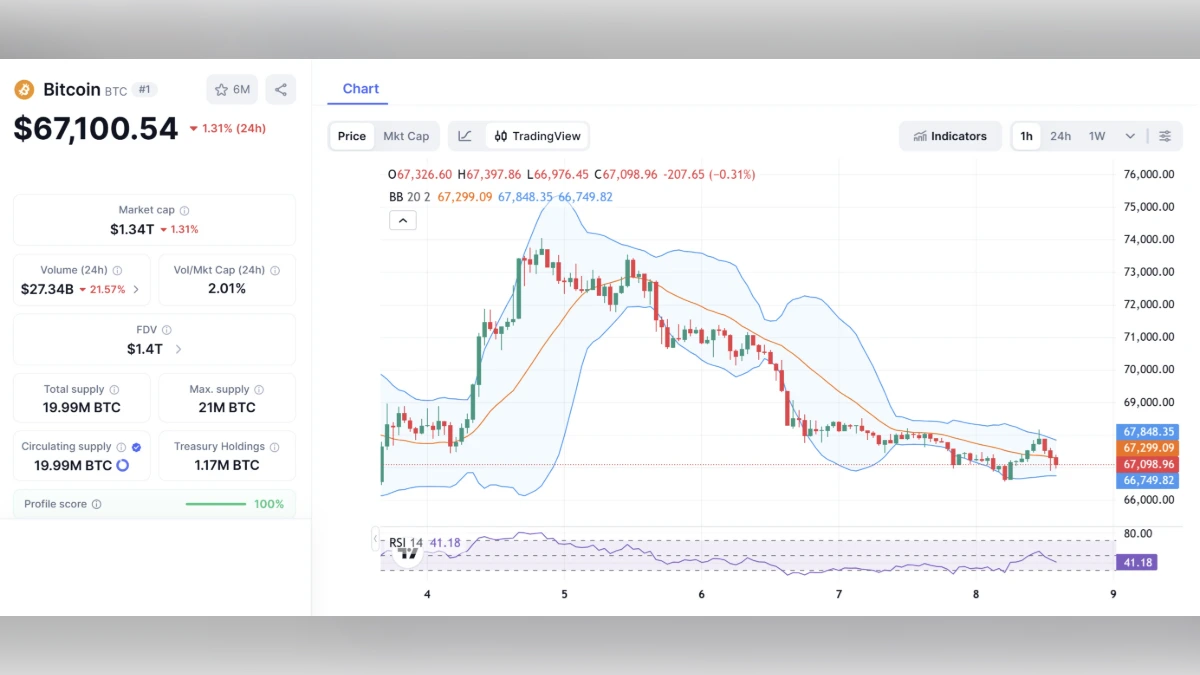The height and width of the screenshot is (675, 1200).
Task: Select the 24h timeframe option
Action: pyautogui.click(x=1060, y=136)
